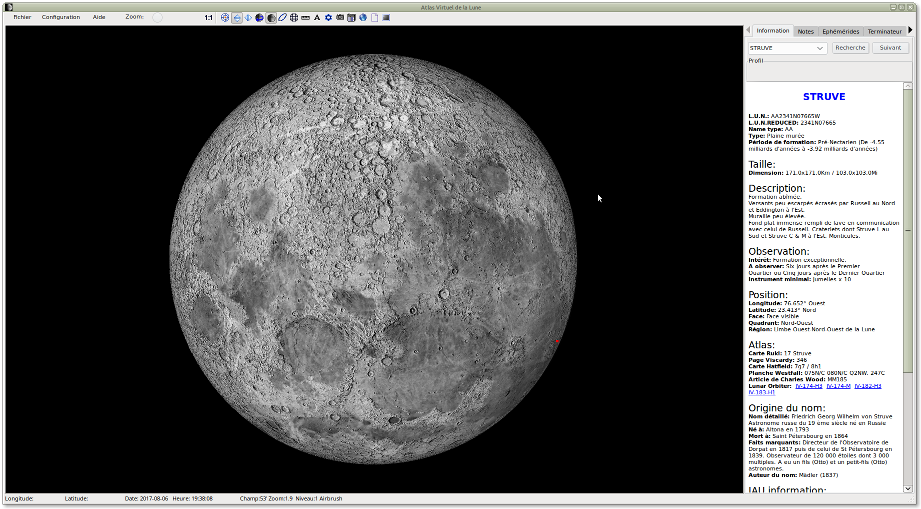Open Lunar Orbiter link IV-183-H1
This screenshot has height=509, width=921.
point(762,392)
